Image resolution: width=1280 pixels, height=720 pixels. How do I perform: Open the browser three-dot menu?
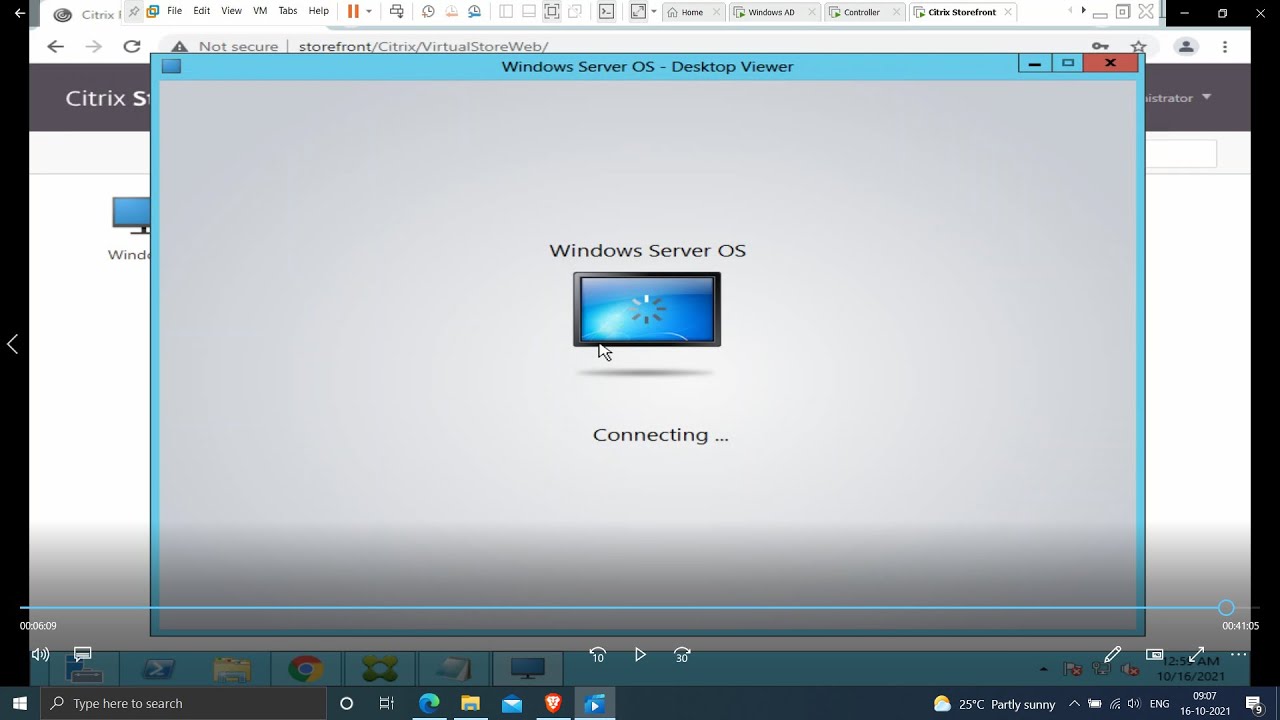[x=1225, y=47]
